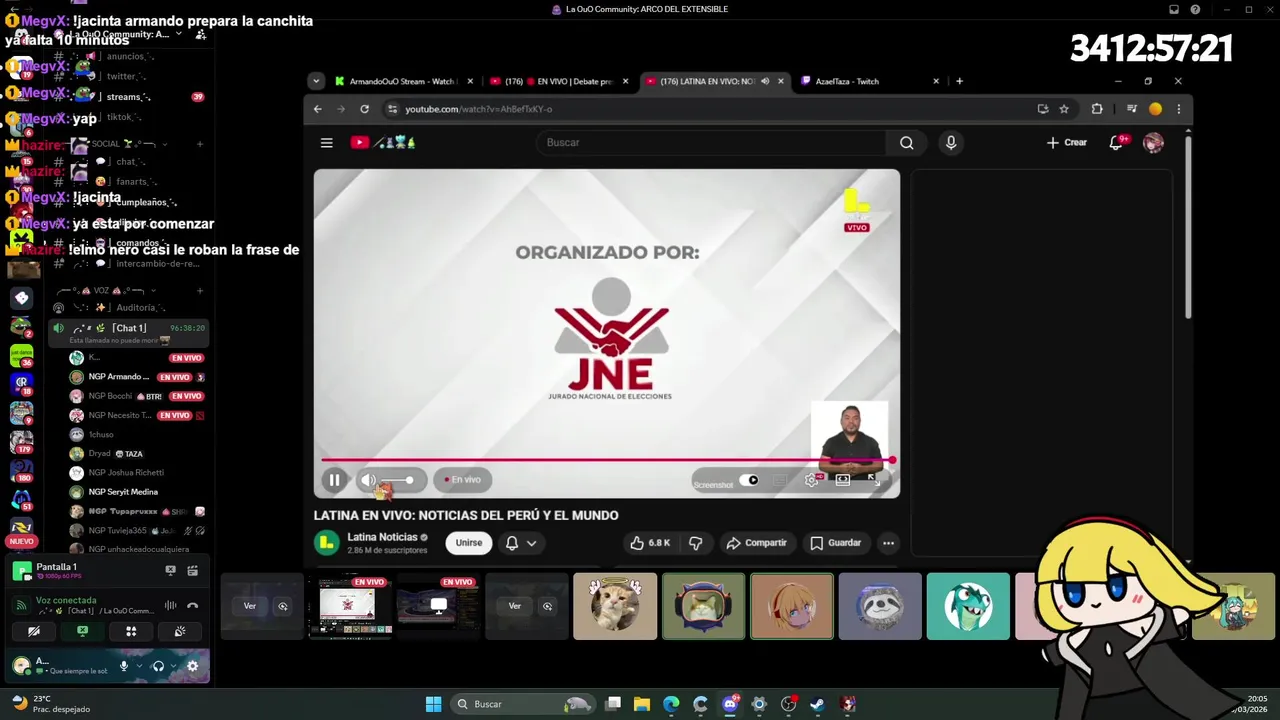Pause the YouTube live video

pos(334,480)
